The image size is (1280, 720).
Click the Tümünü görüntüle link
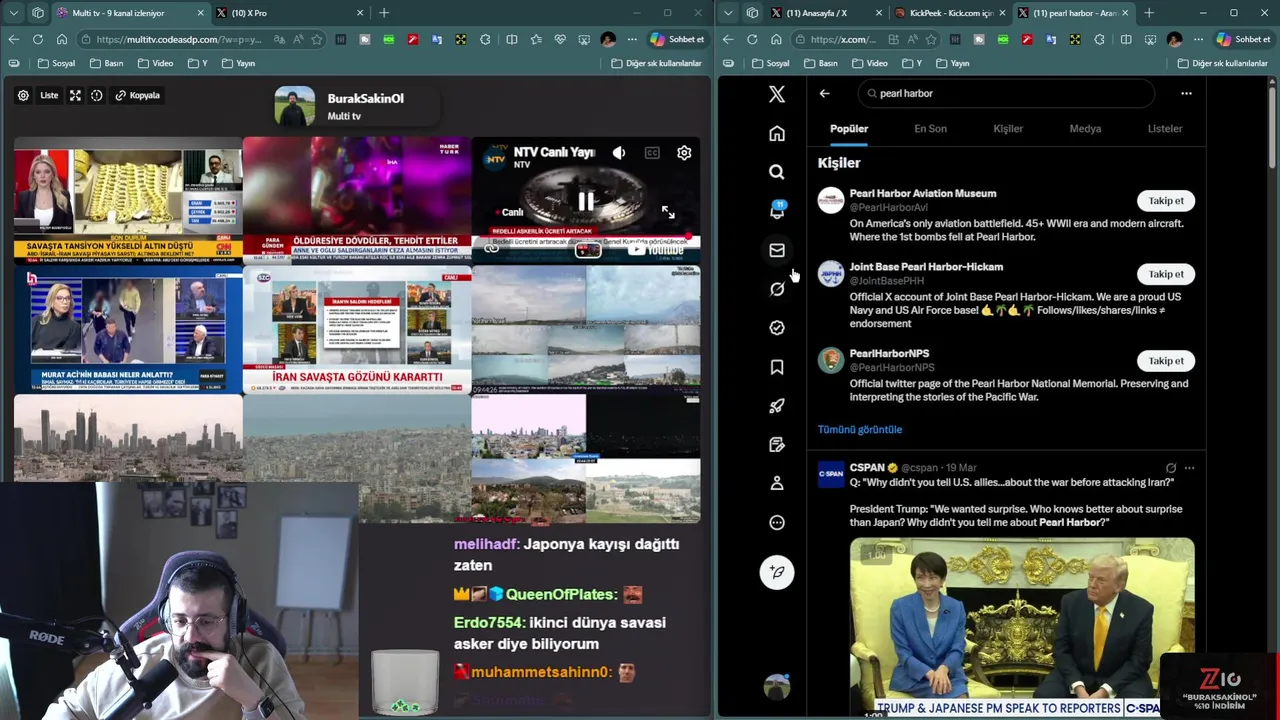tap(860, 429)
